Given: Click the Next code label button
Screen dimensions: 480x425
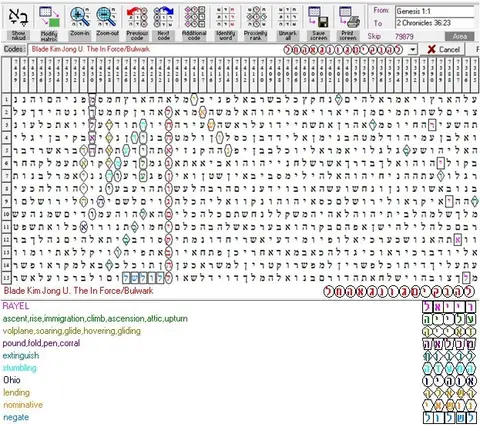Looking at the screenshot, I should 163,36.
